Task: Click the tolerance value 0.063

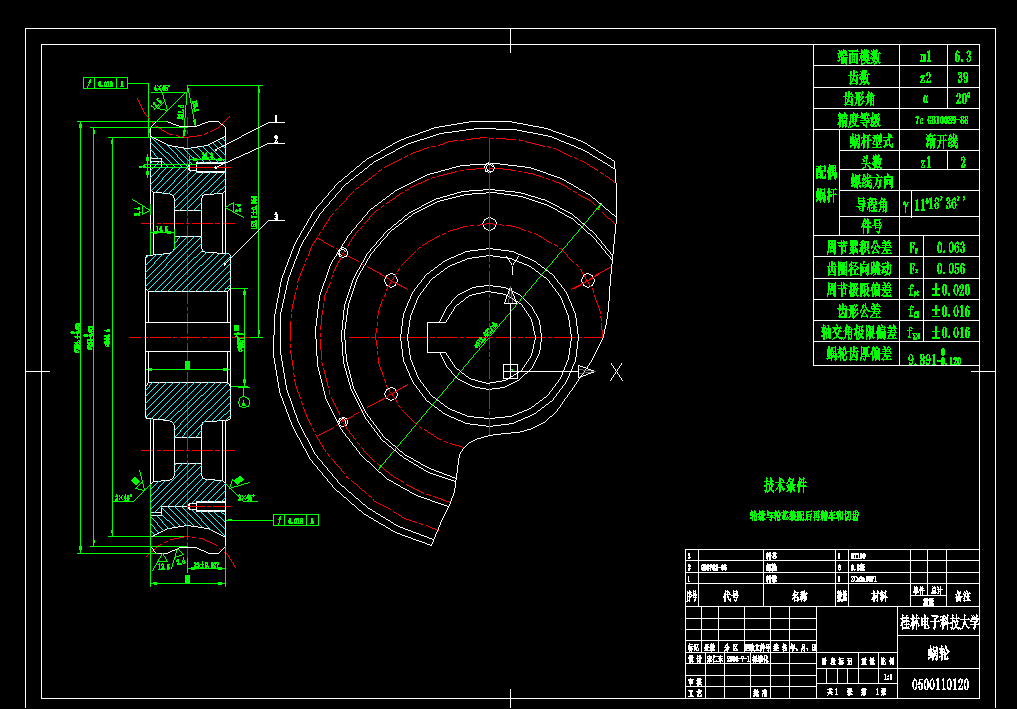Action: [951, 247]
